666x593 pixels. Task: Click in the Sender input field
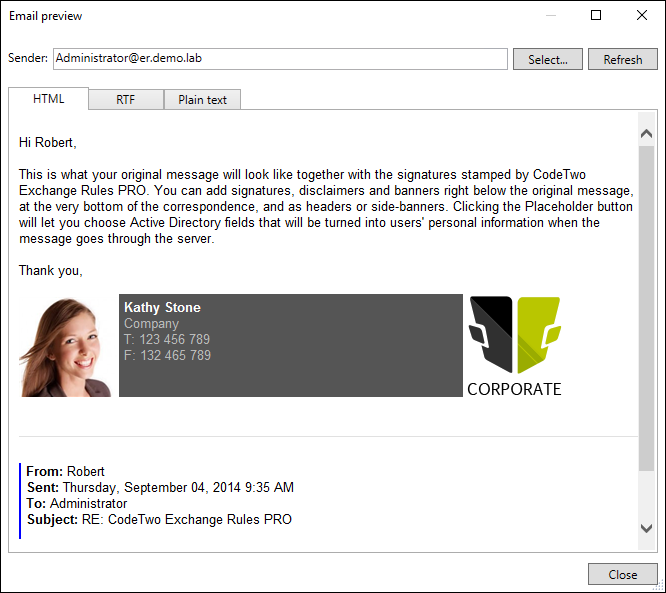click(x=280, y=59)
